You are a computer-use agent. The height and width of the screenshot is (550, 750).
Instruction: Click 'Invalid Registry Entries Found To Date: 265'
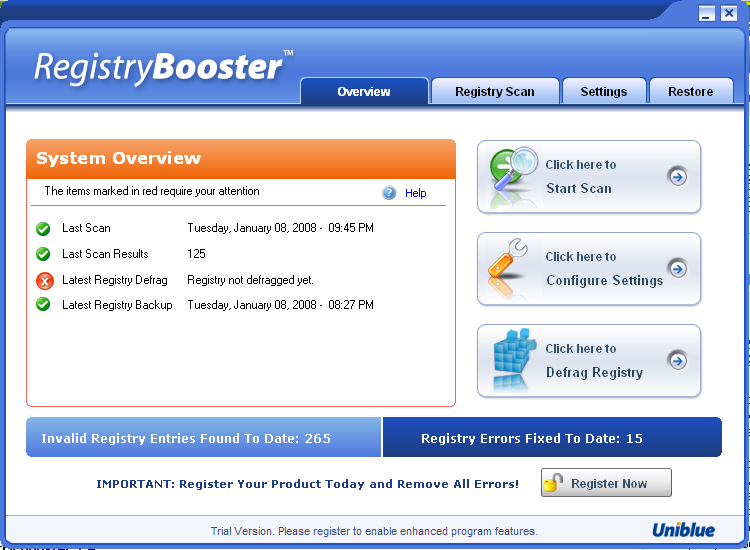(186, 439)
